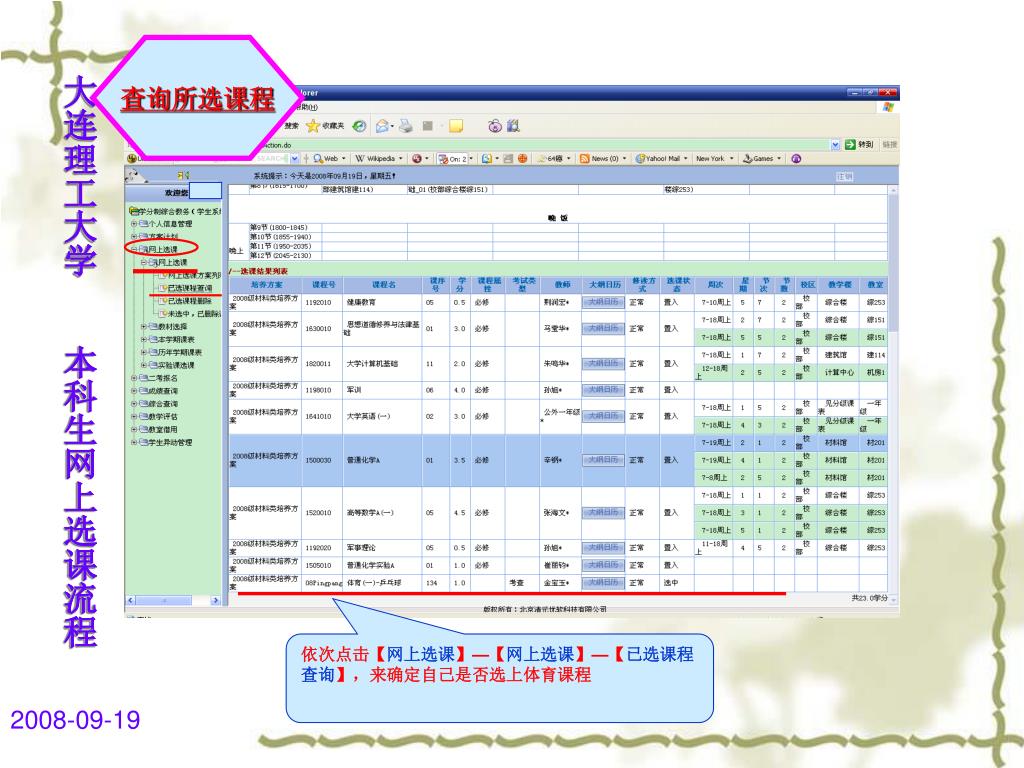This screenshot has width=1024, height=768.
Task: Click the purple round icon after Games
Action: (x=796, y=159)
